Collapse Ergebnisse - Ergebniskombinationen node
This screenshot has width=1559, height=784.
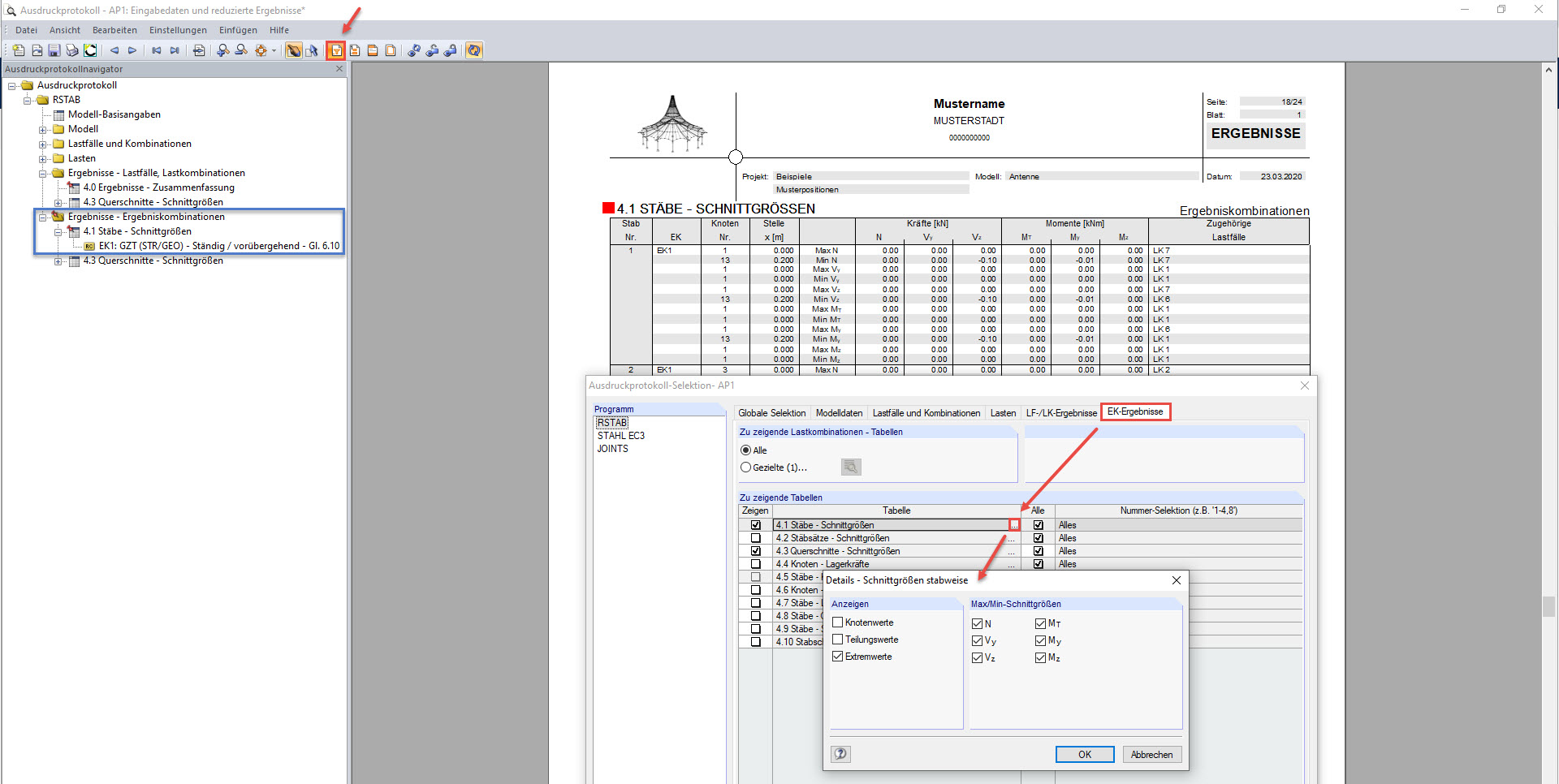click(x=43, y=217)
